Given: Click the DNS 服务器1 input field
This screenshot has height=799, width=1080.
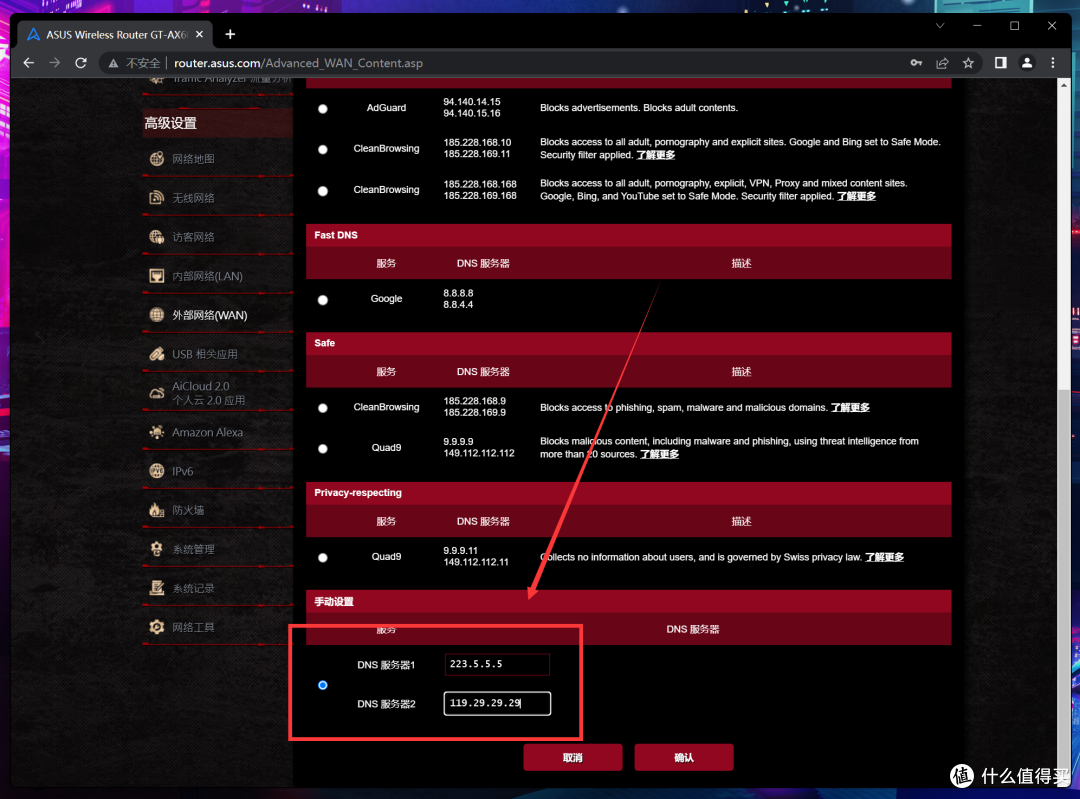Looking at the screenshot, I should pos(498,664).
